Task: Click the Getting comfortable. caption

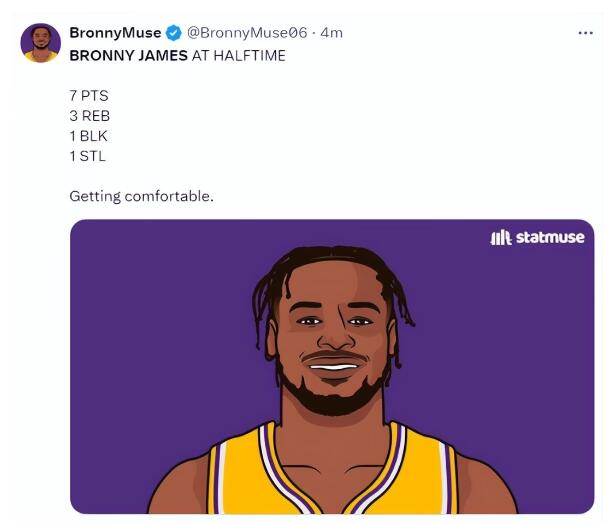Action: point(141,196)
